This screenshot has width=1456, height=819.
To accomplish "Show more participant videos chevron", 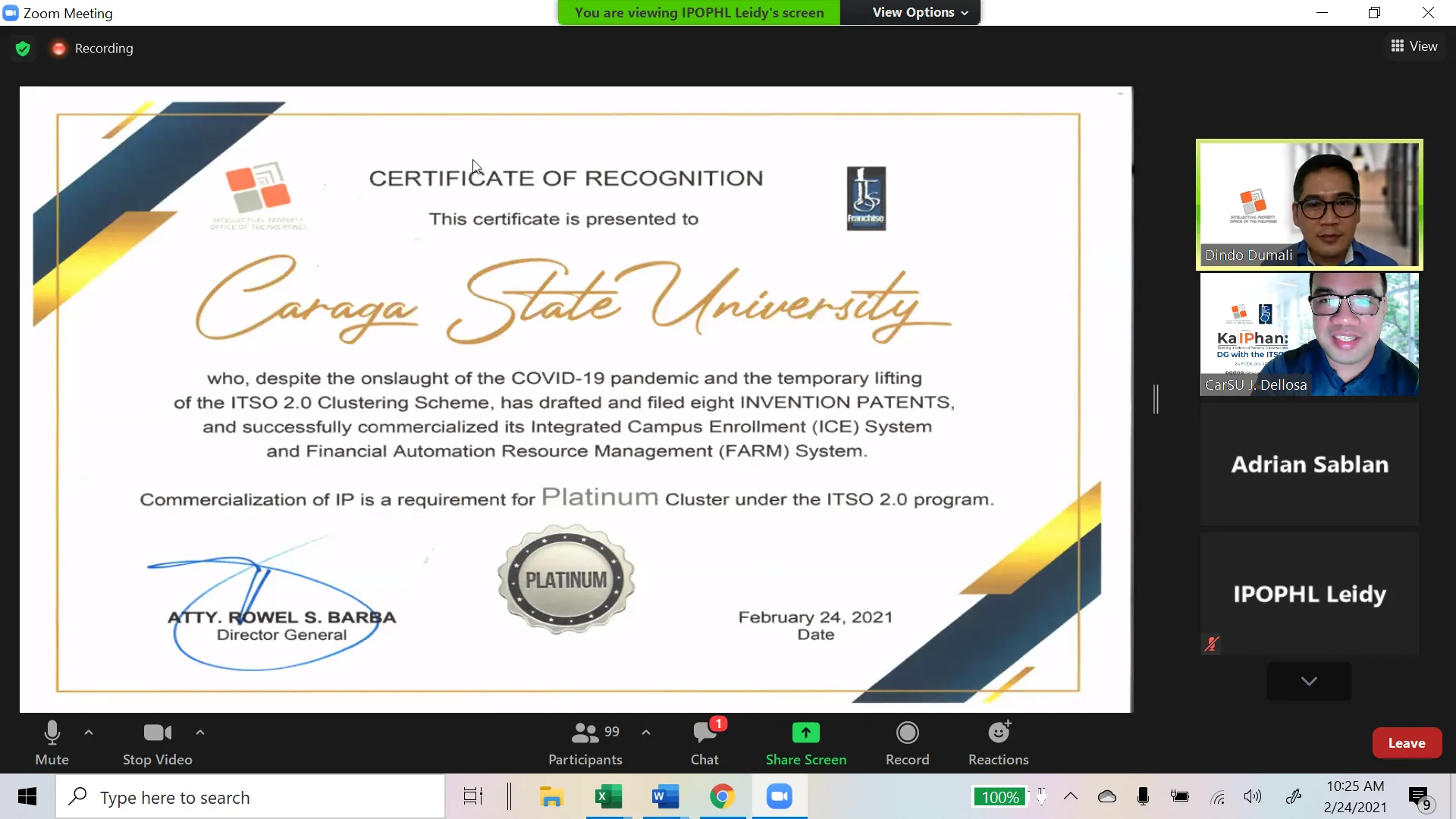I will point(1308,681).
